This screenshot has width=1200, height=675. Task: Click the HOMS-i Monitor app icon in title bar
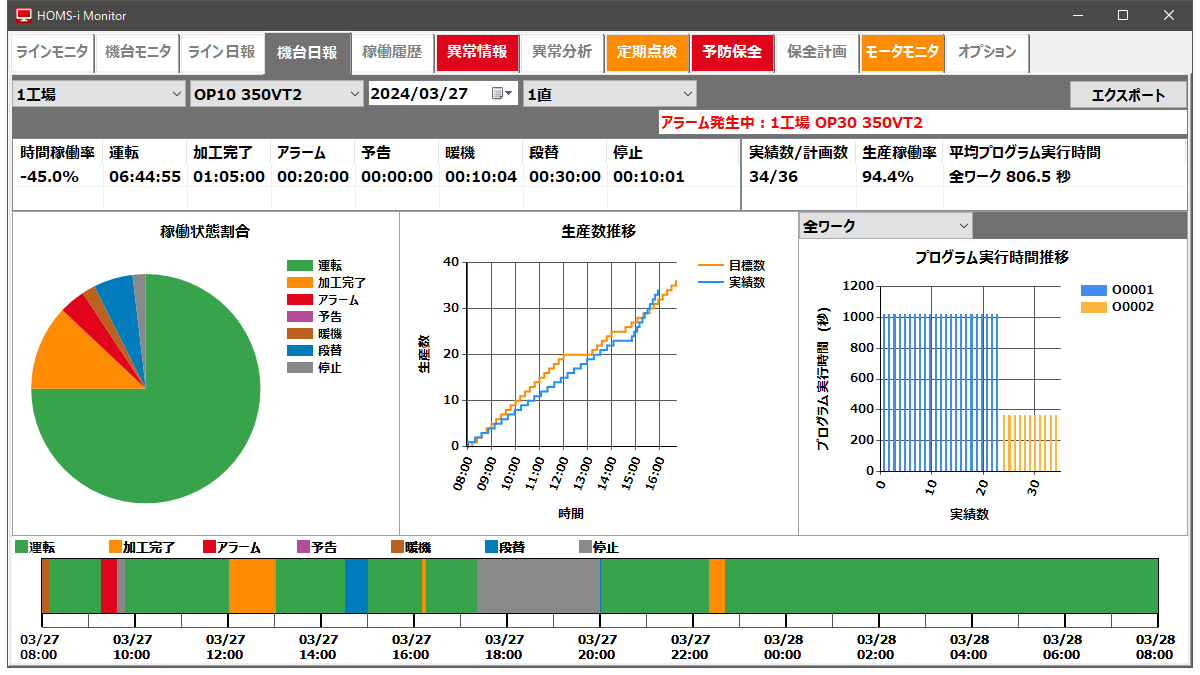tap(24, 16)
